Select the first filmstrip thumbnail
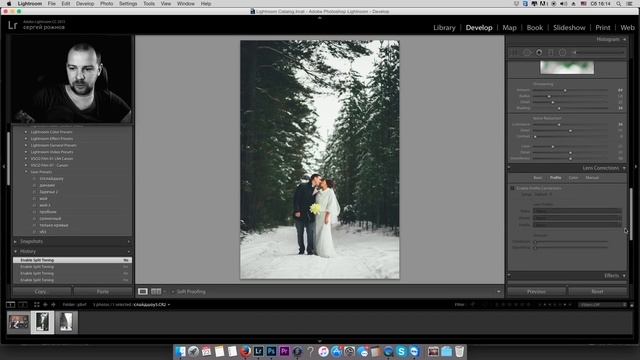 tap(19, 322)
